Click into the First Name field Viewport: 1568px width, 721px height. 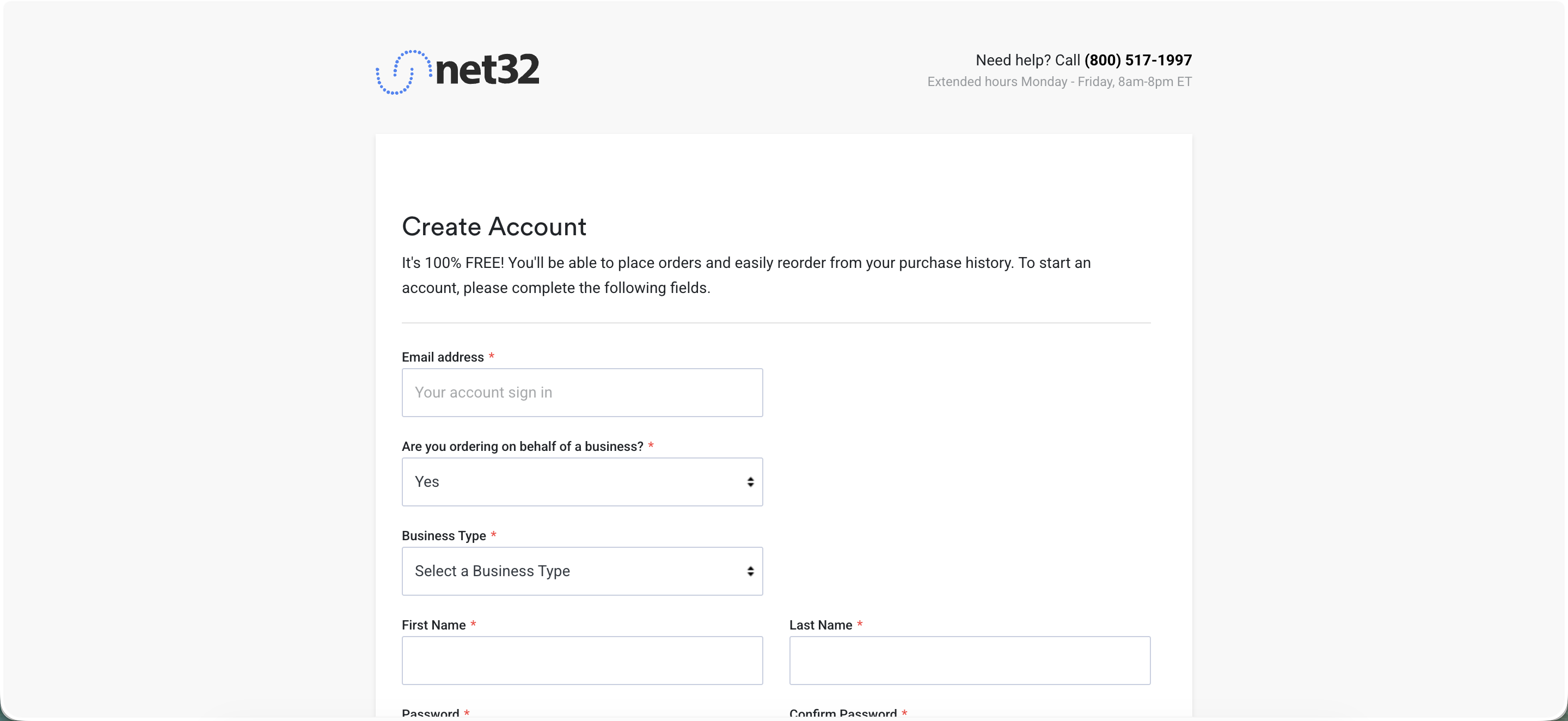(x=582, y=660)
